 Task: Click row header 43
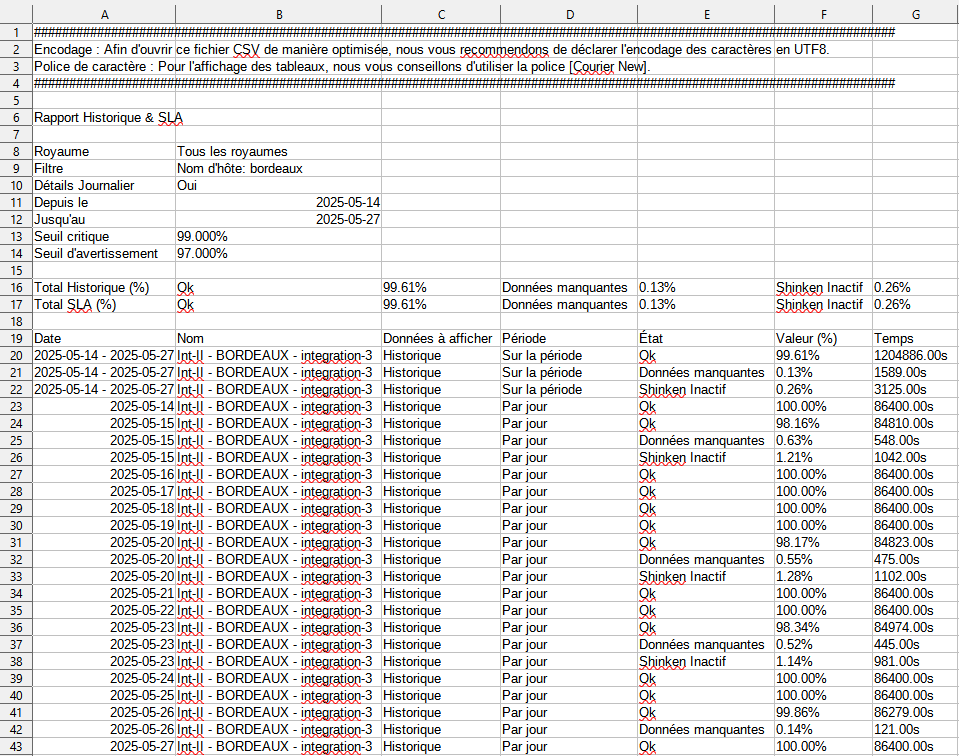tap(16, 746)
